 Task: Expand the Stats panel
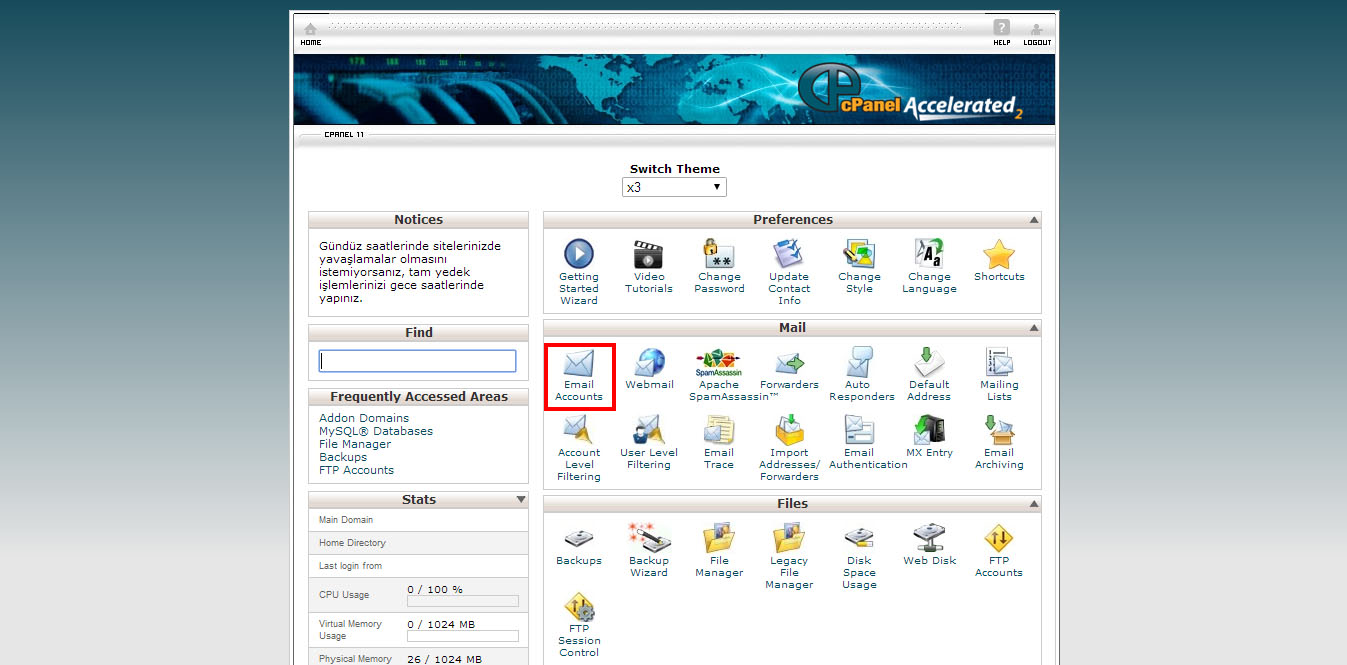click(x=521, y=499)
